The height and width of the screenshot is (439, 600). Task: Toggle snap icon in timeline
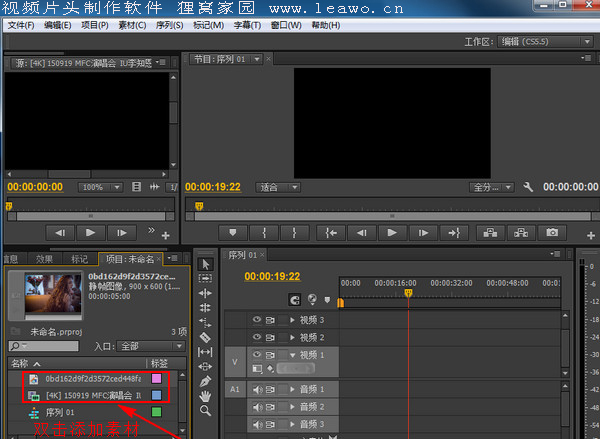294,300
